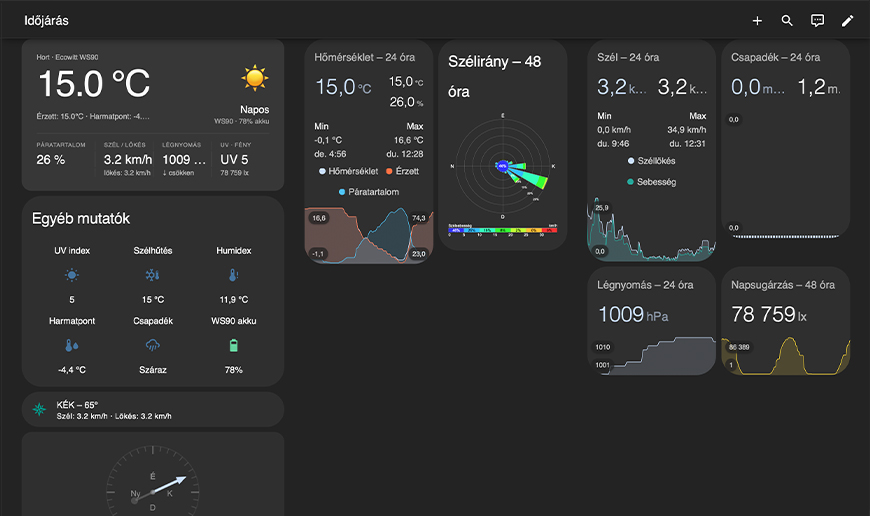The width and height of the screenshot is (870, 516).
Task: Click the compass icon beside KÉK – 65°
Action: tap(39, 409)
